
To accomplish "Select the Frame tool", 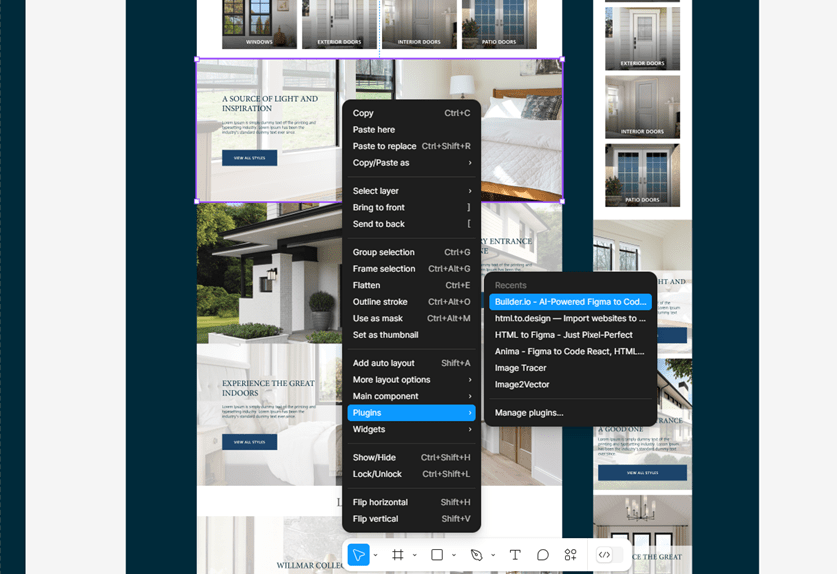I will pos(398,555).
